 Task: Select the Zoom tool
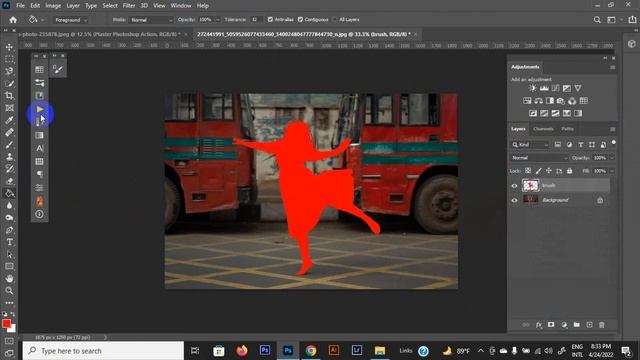9,291
